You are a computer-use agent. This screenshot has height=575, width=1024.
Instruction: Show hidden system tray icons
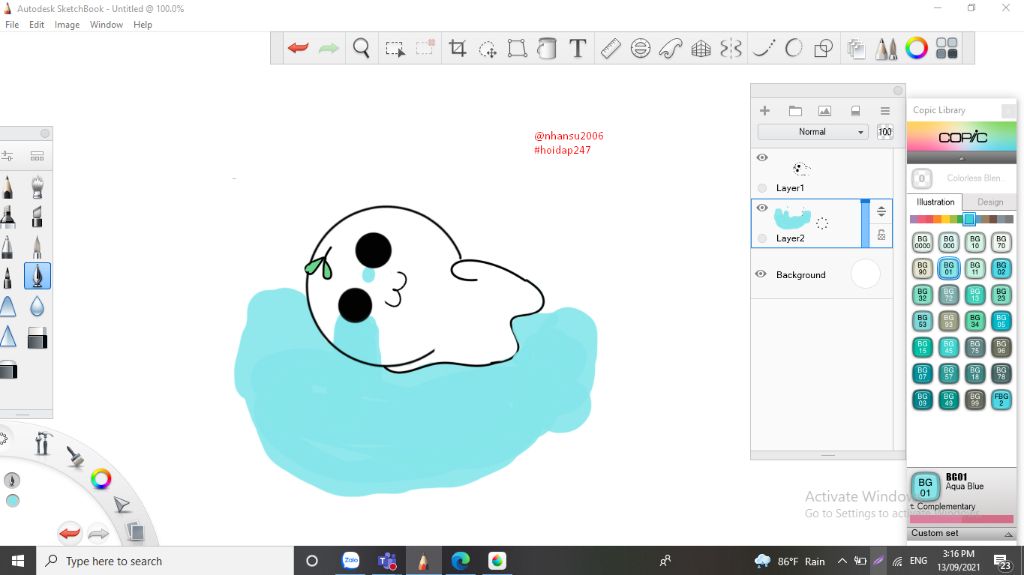(842, 561)
